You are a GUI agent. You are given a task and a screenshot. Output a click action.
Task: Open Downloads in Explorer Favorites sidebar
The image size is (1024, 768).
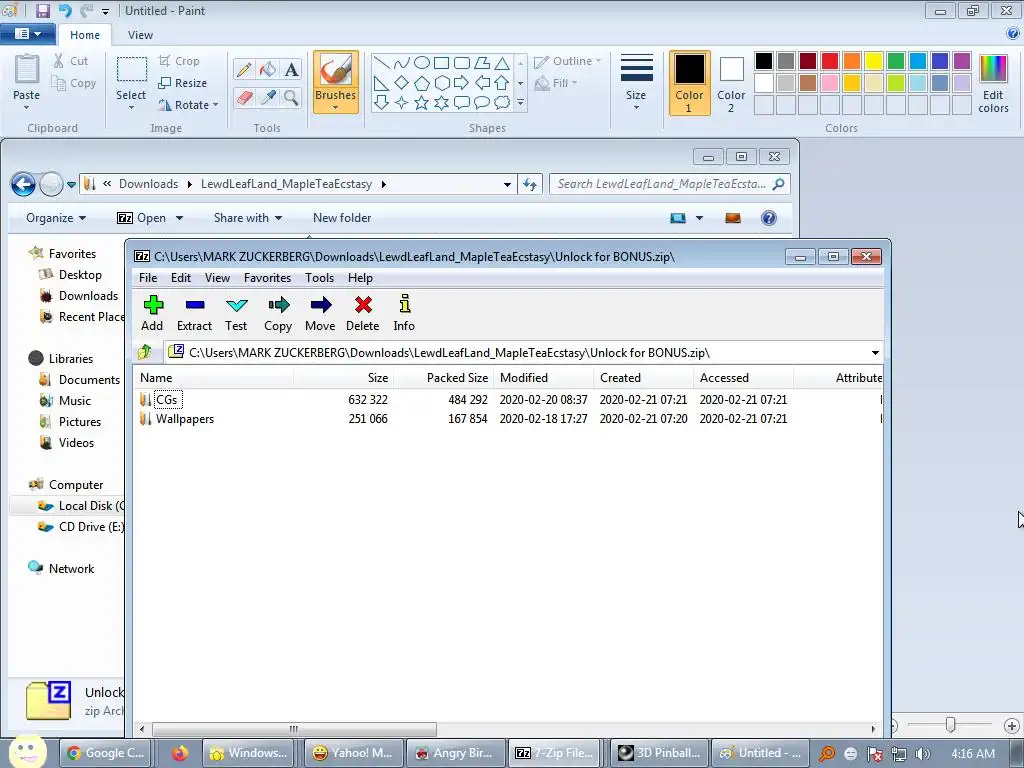coord(88,296)
